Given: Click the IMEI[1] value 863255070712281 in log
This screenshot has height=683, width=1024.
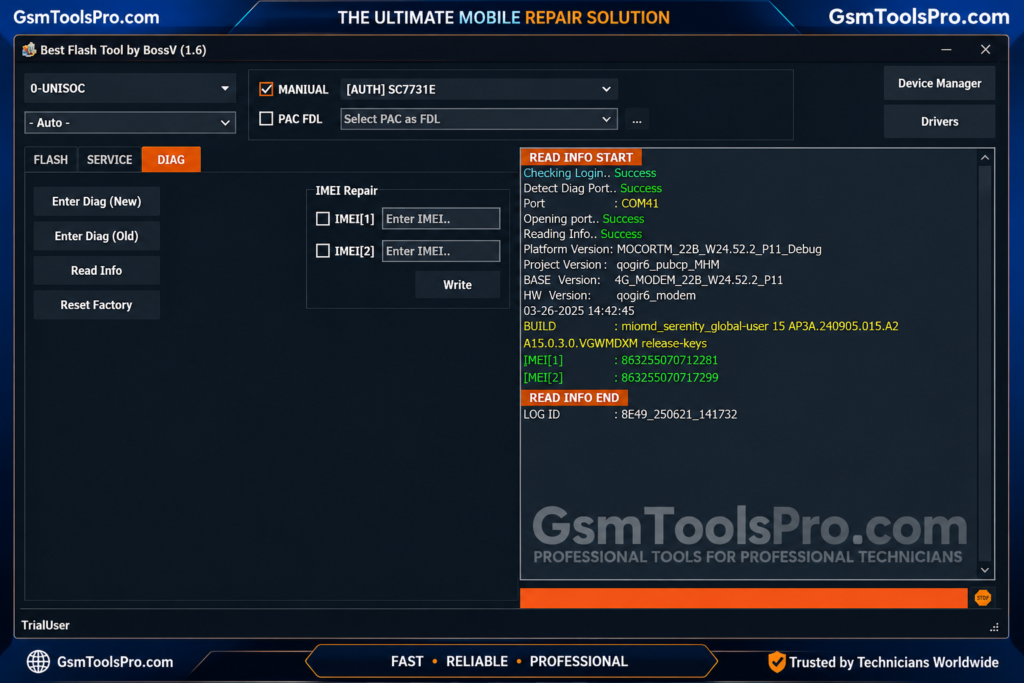Looking at the screenshot, I should (669, 360).
